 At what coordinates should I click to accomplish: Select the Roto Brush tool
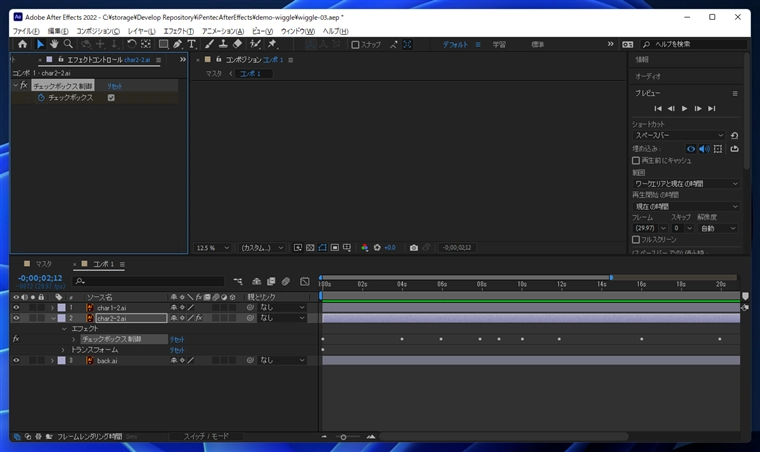click(255, 44)
